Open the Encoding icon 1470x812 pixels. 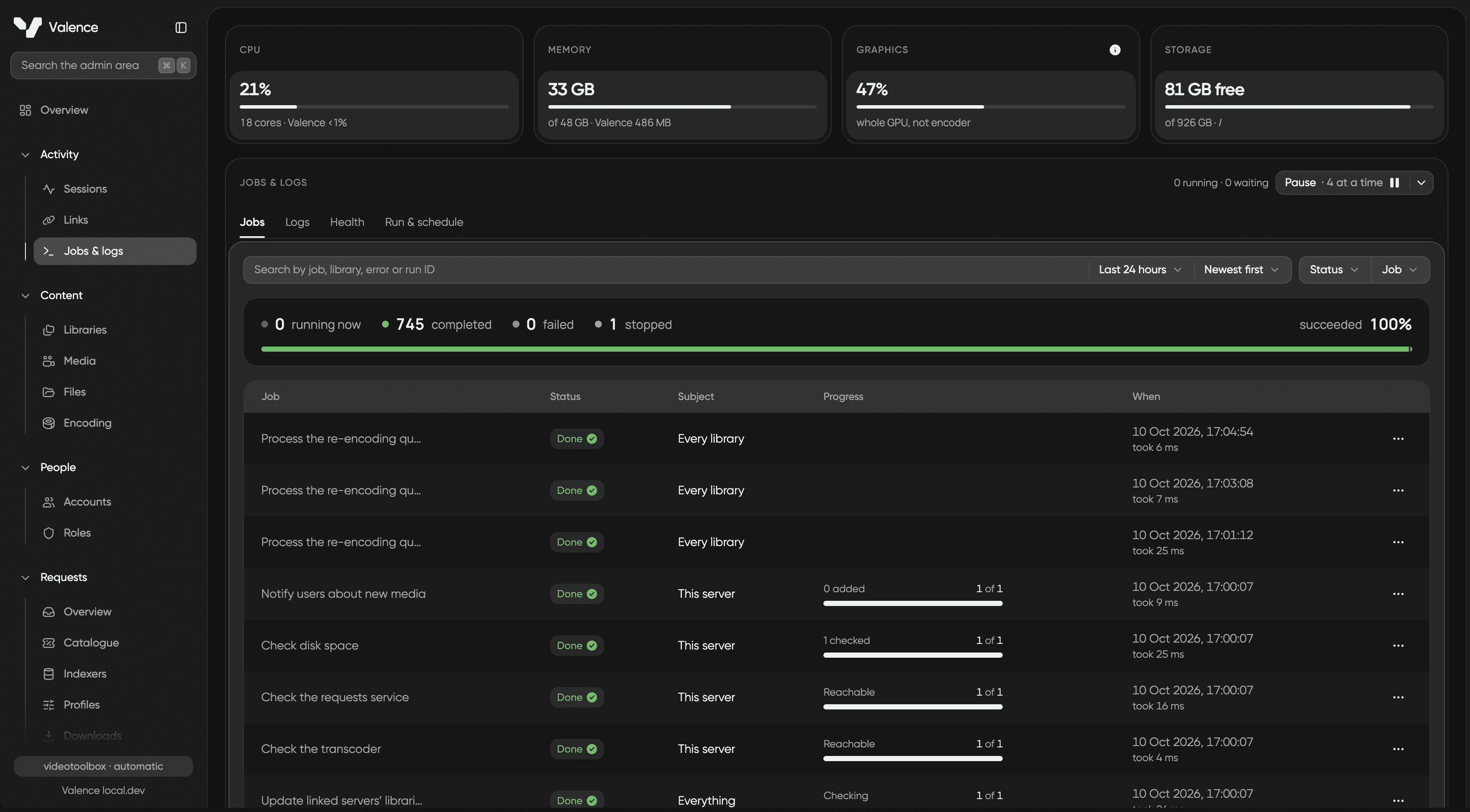49,423
